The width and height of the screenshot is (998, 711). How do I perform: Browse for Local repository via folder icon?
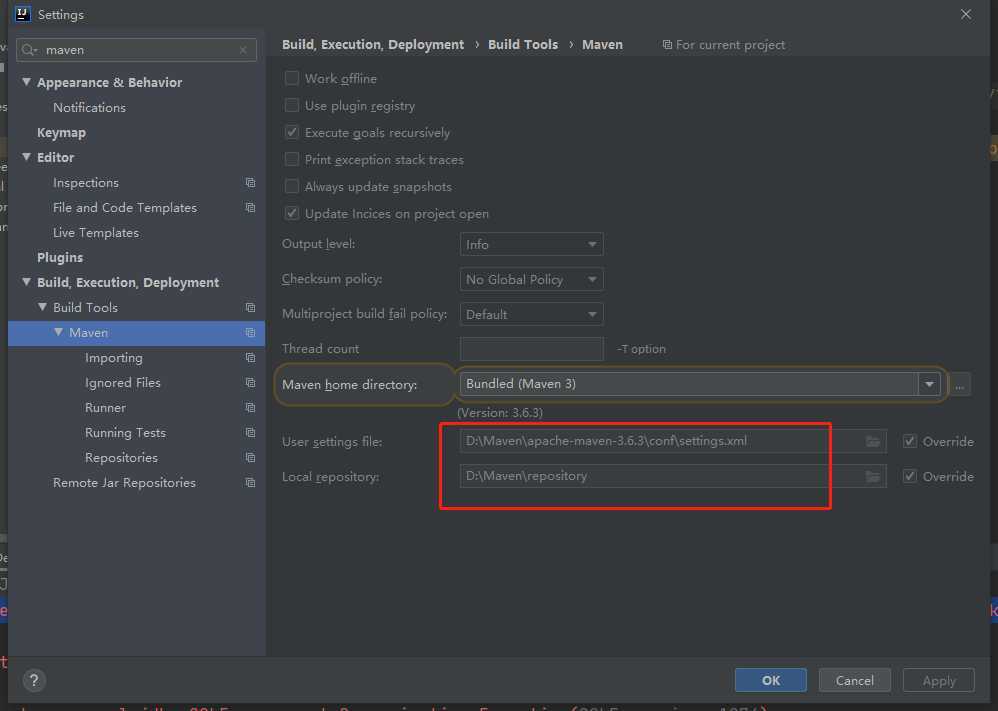pyautogui.click(x=873, y=476)
